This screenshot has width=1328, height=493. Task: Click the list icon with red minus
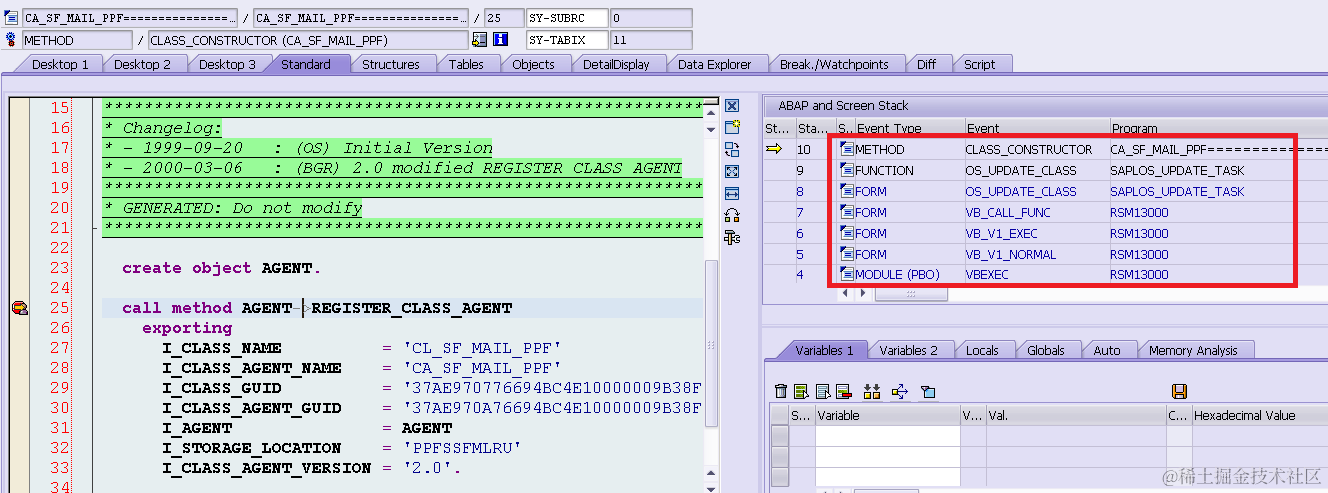point(843,391)
